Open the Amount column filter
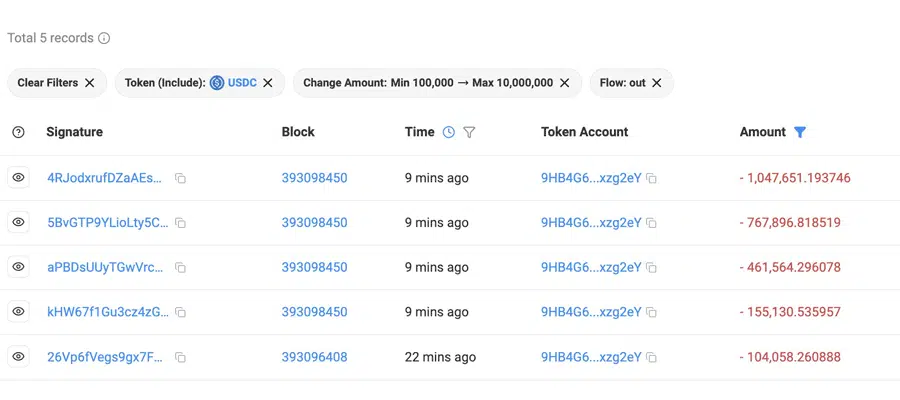The height and width of the screenshot is (400, 900). point(799,132)
